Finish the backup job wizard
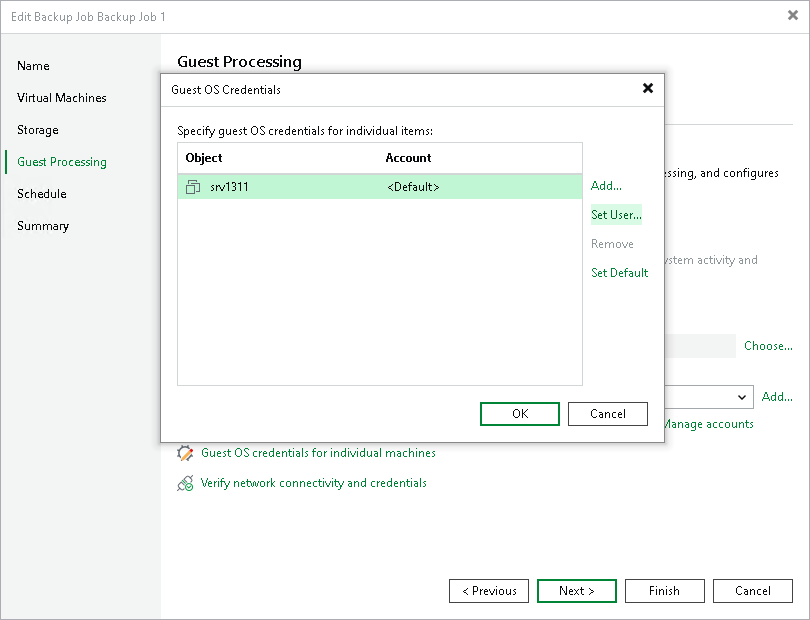The image size is (810, 620). click(664, 591)
